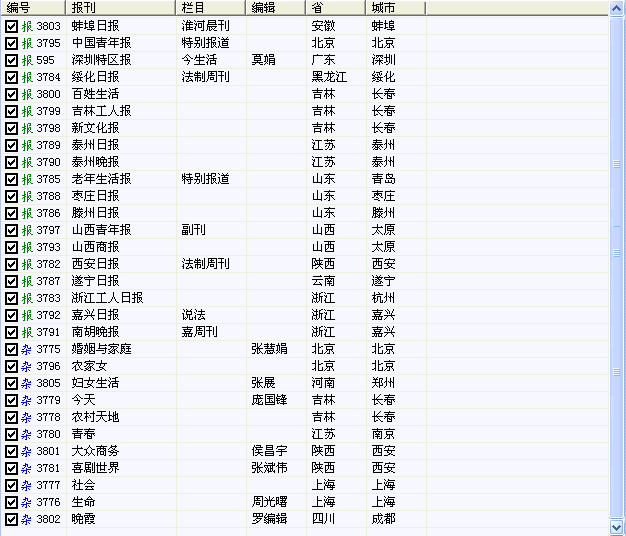The width and height of the screenshot is (626, 536).
Task: Click the green 报 icon for row 3790
Action: tap(27, 162)
